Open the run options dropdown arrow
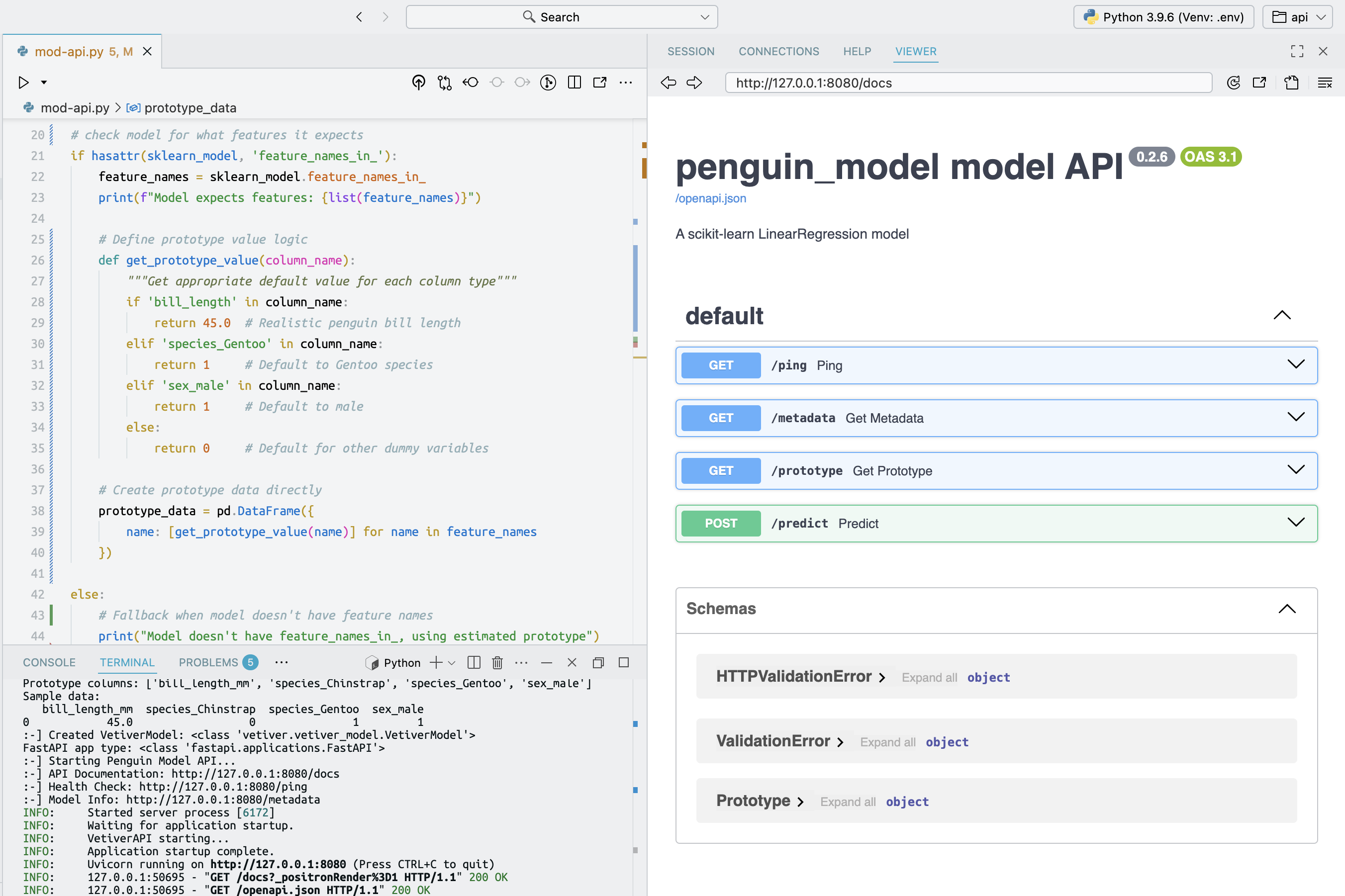The width and height of the screenshot is (1345, 896). (44, 83)
